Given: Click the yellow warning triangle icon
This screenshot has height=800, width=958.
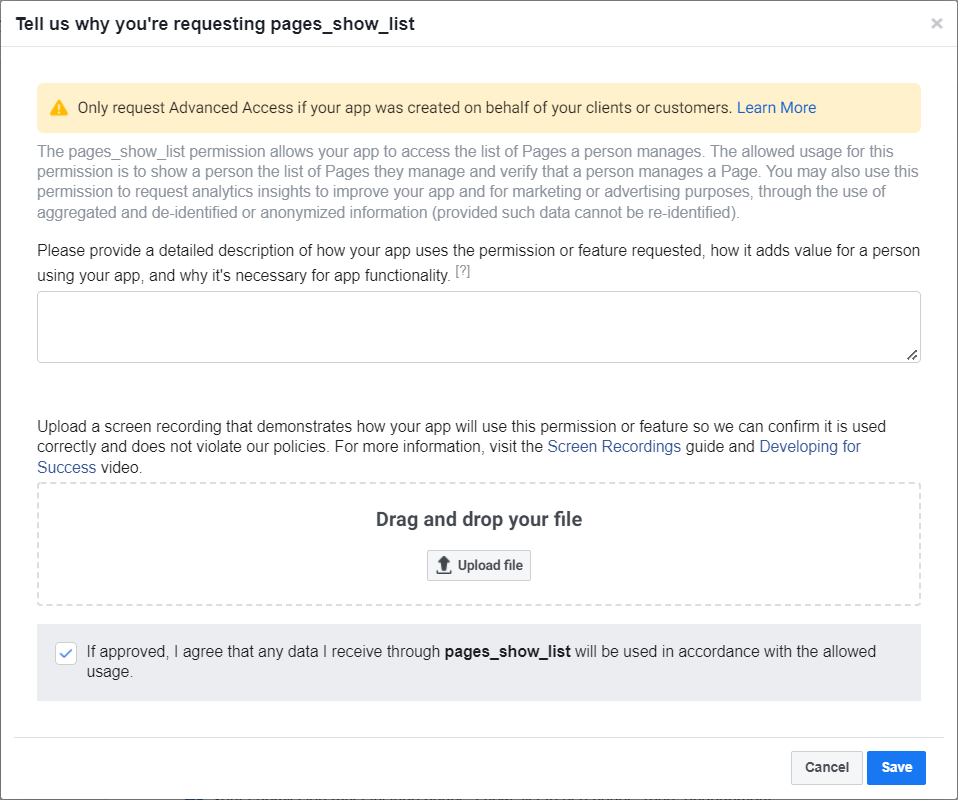Looking at the screenshot, I should pyautogui.click(x=59, y=108).
